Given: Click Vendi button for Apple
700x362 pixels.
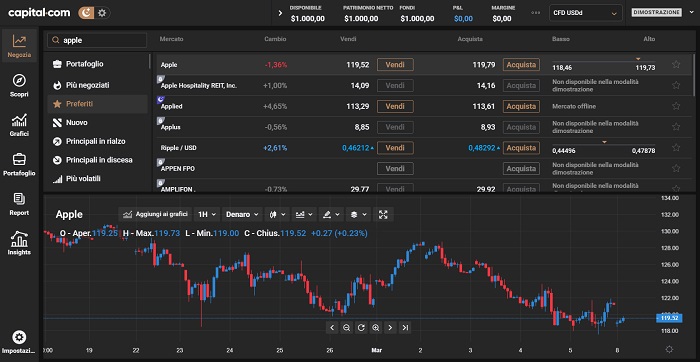Looking at the screenshot, I should (395, 65).
